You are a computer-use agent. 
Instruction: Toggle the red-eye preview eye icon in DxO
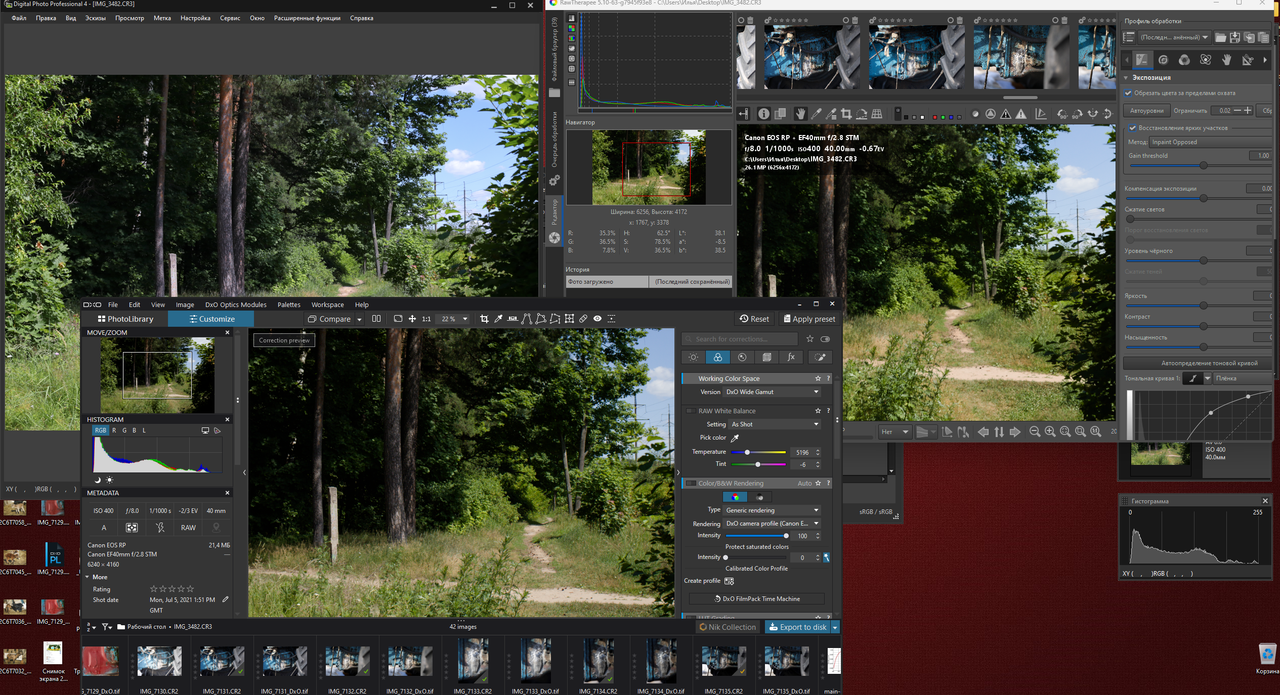pos(597,319)
